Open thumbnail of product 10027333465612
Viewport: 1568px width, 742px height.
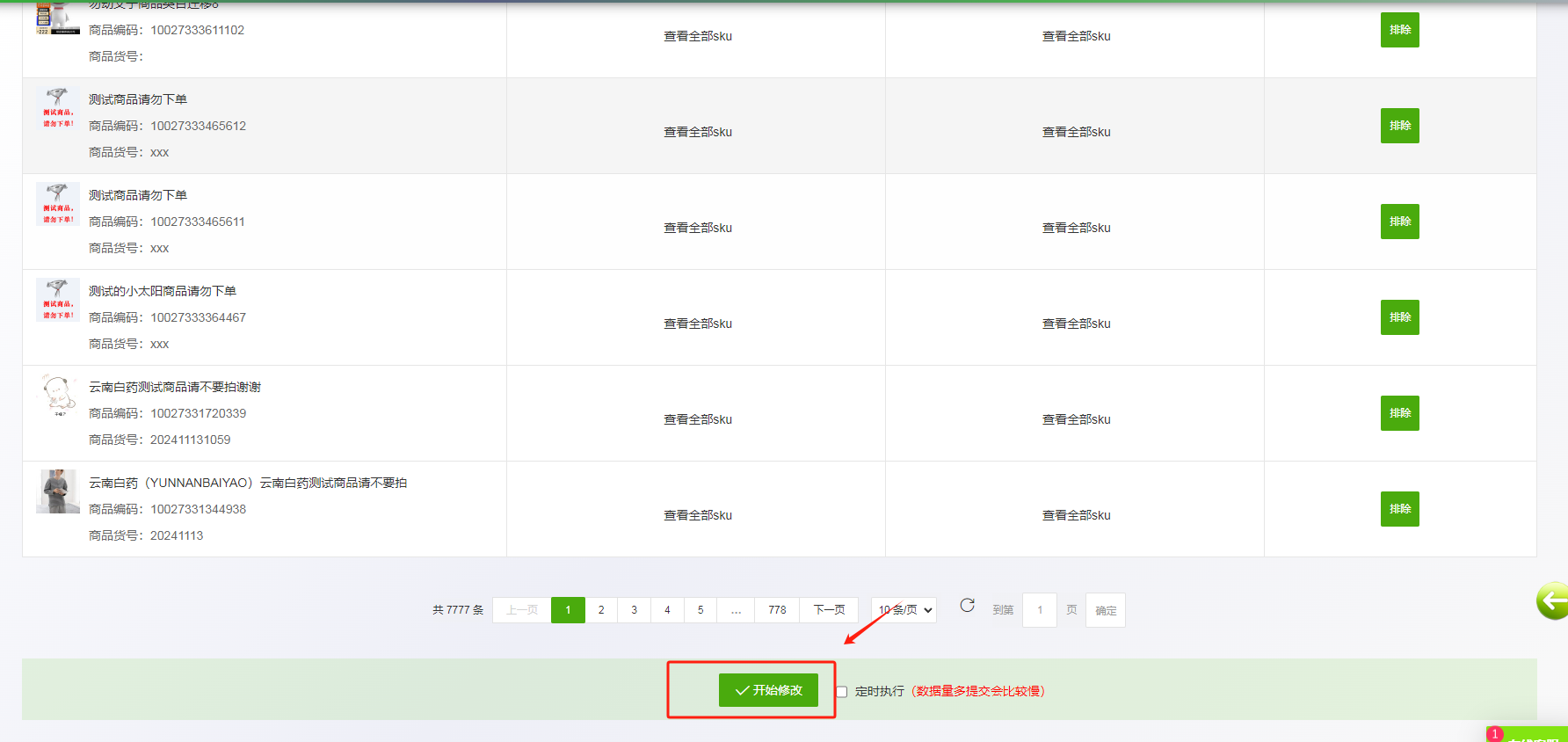tap(58, 108)
